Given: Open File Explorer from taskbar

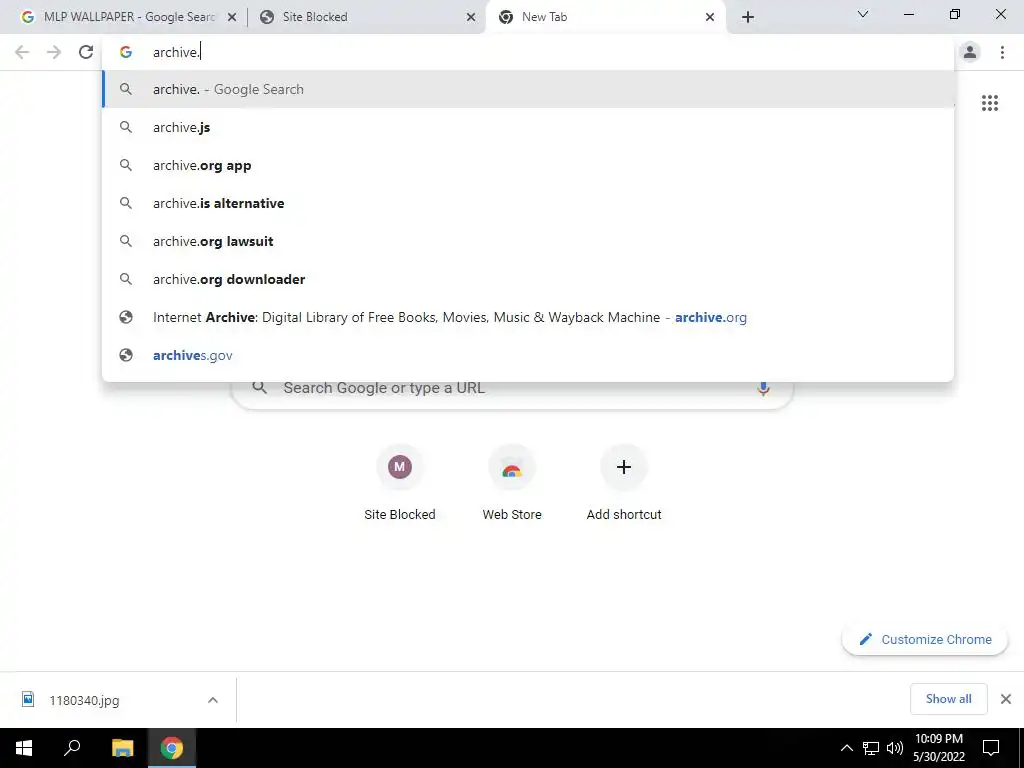Looking at the screenshot, I should click(x=122, y=748).
